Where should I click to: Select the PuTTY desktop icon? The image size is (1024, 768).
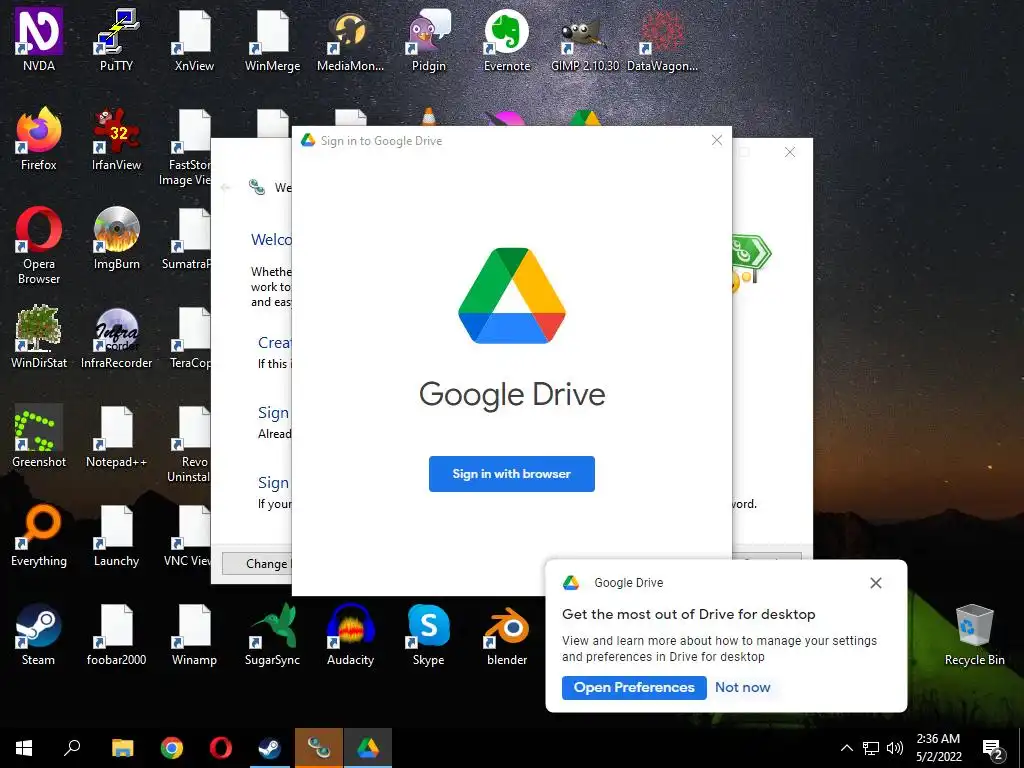(x=116, y=40)
